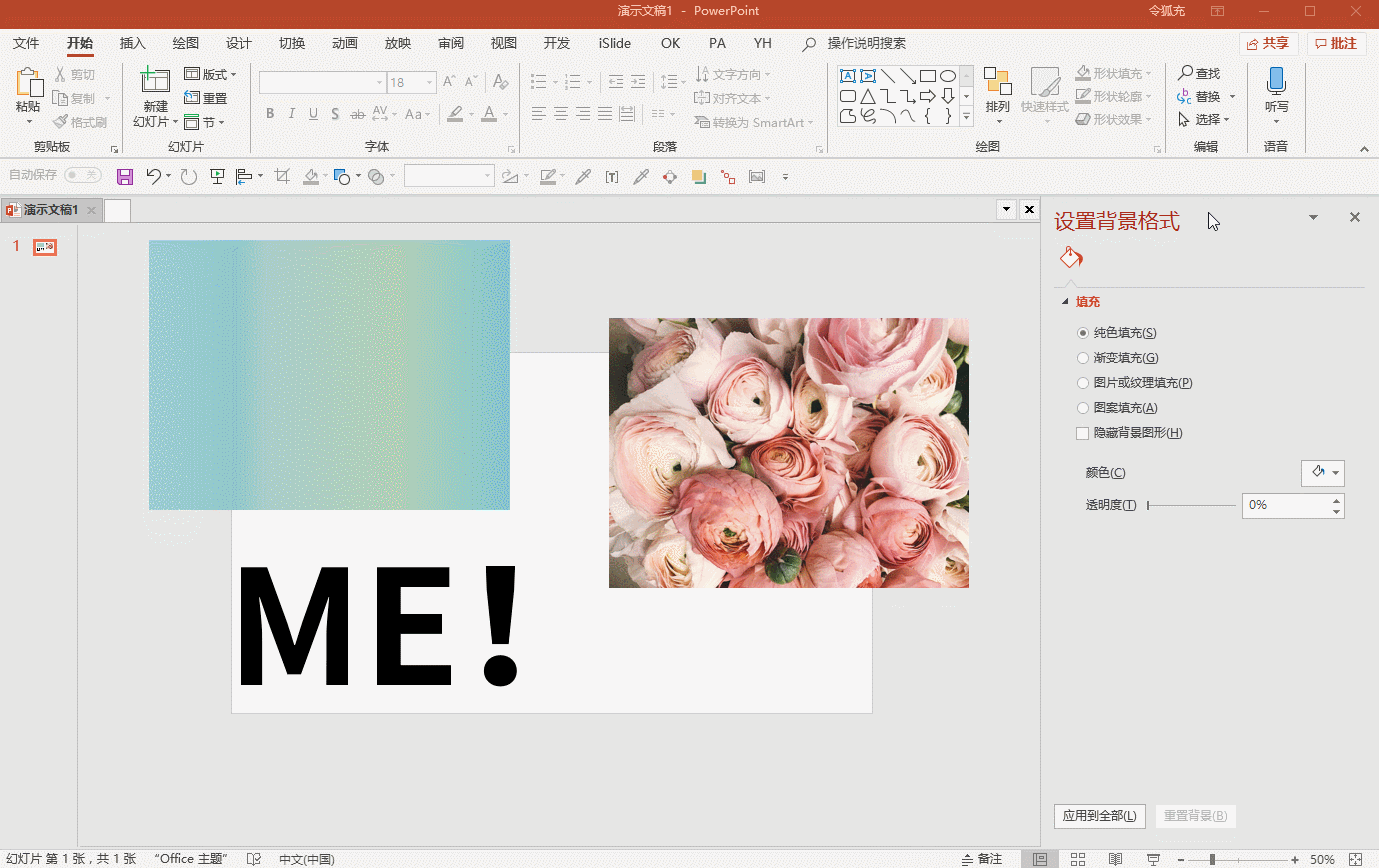
Task: Check Hide background graphics checkbox
Action: coord(1082,433)
